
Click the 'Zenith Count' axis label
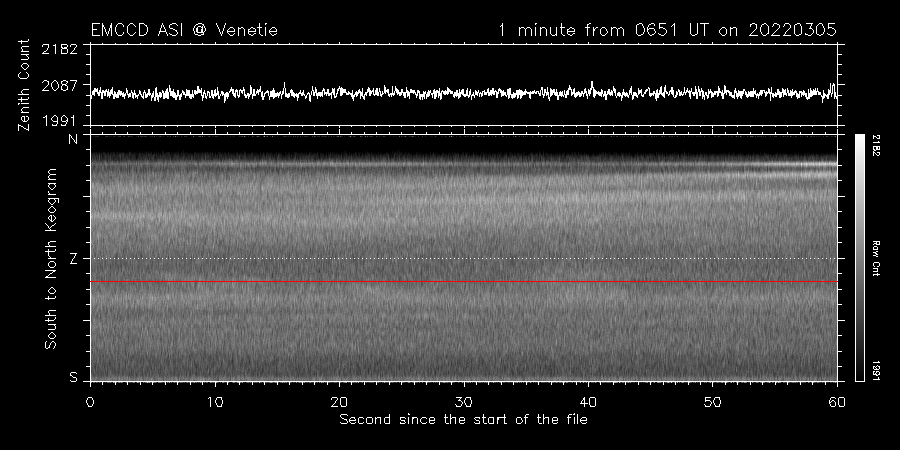(24, 85)
